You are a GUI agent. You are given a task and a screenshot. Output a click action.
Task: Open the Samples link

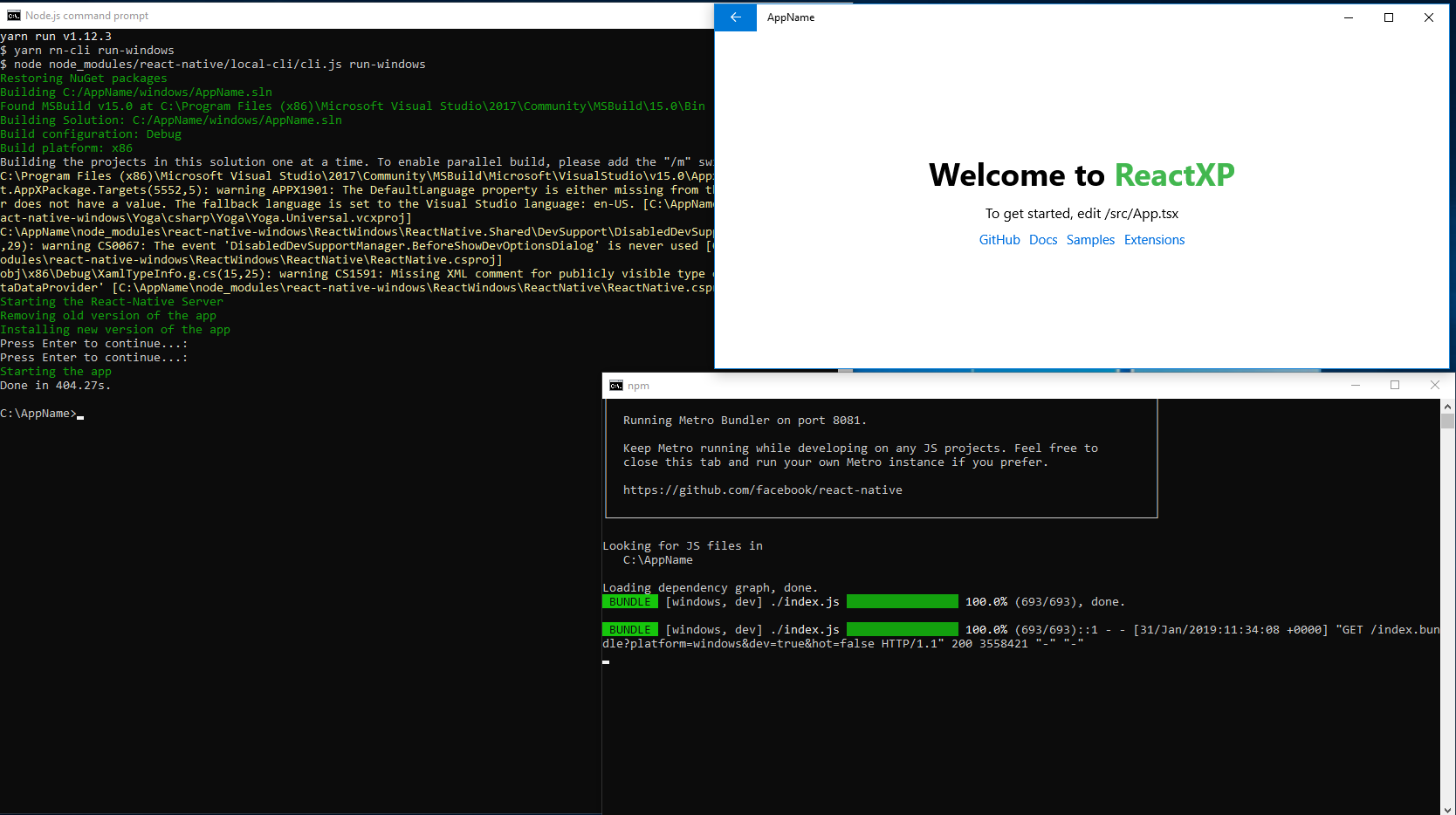pos(1089,239)
